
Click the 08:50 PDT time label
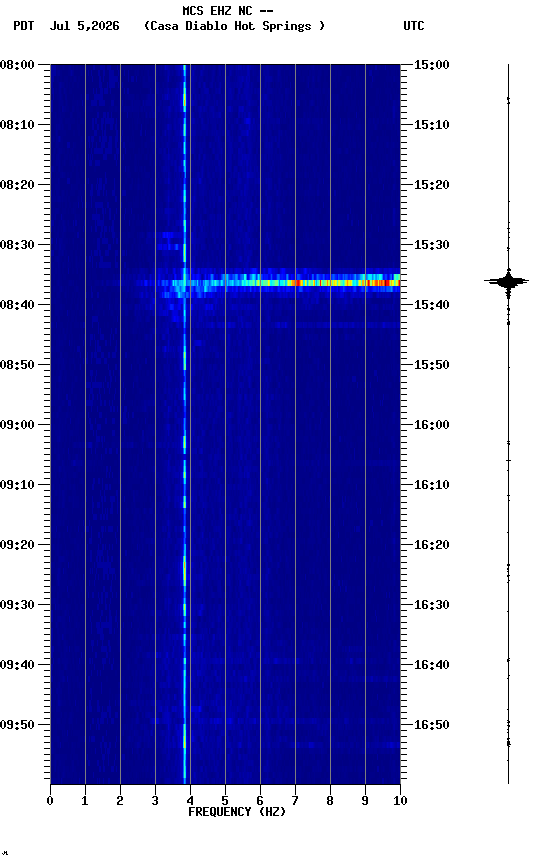pyautogui.click(x=17, y=365)
